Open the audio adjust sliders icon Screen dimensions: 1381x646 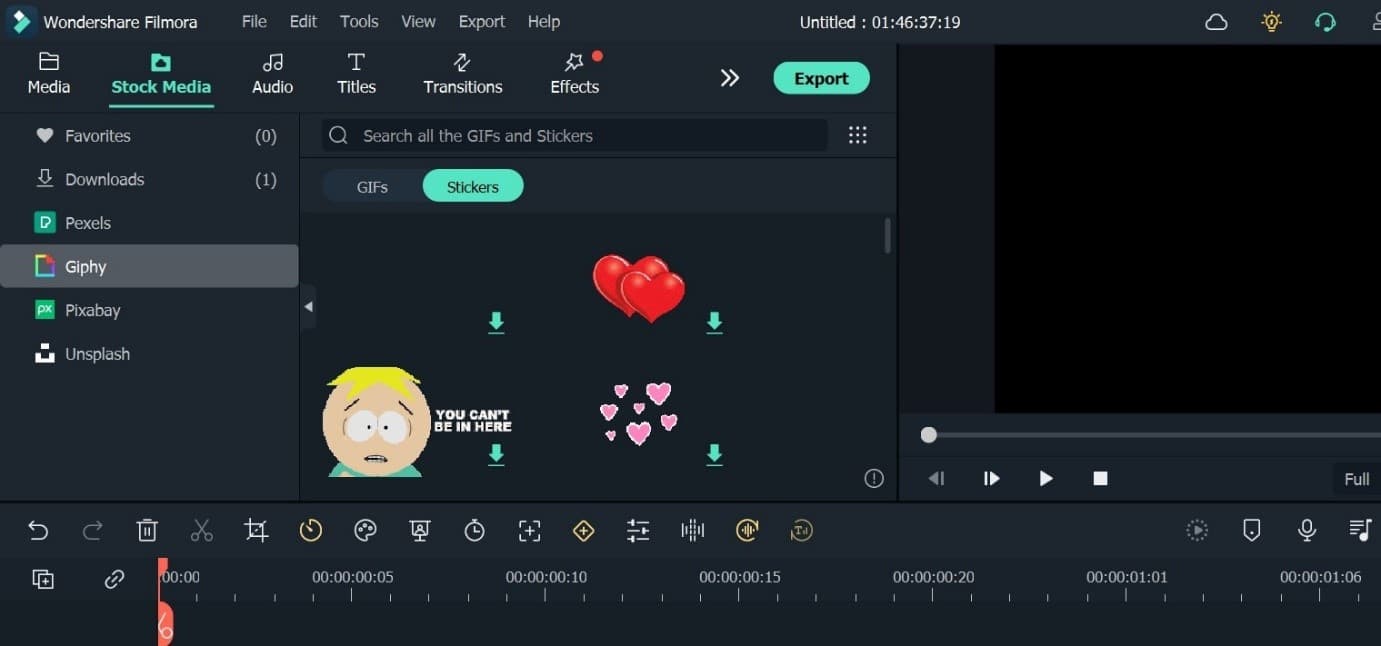coord(638,531)
